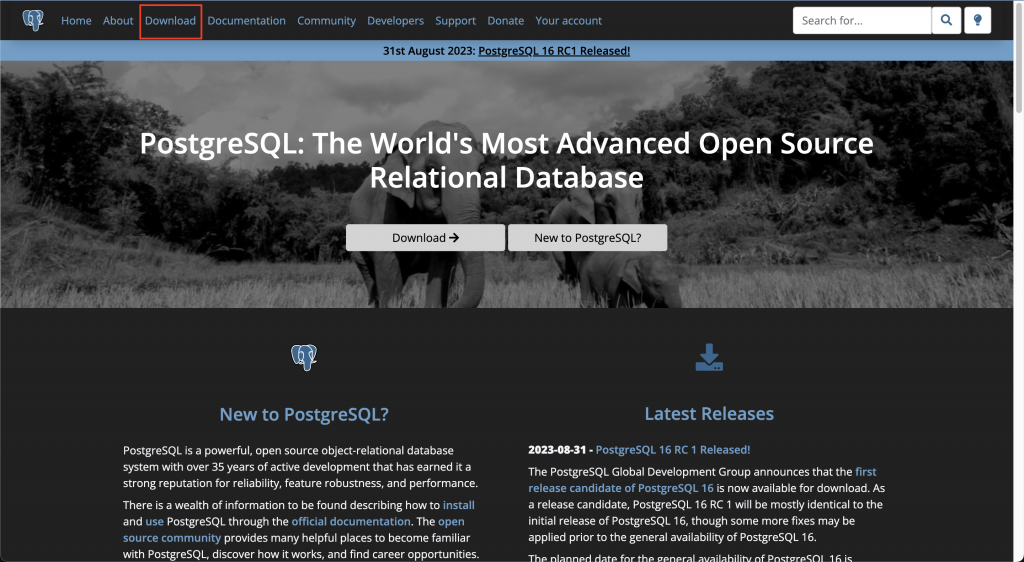Image resolution: width=1024 pixels, height=562 pixels.
Task: Click the elephant icon above New to PostgreSQL
Action: [x=304, y=357]
